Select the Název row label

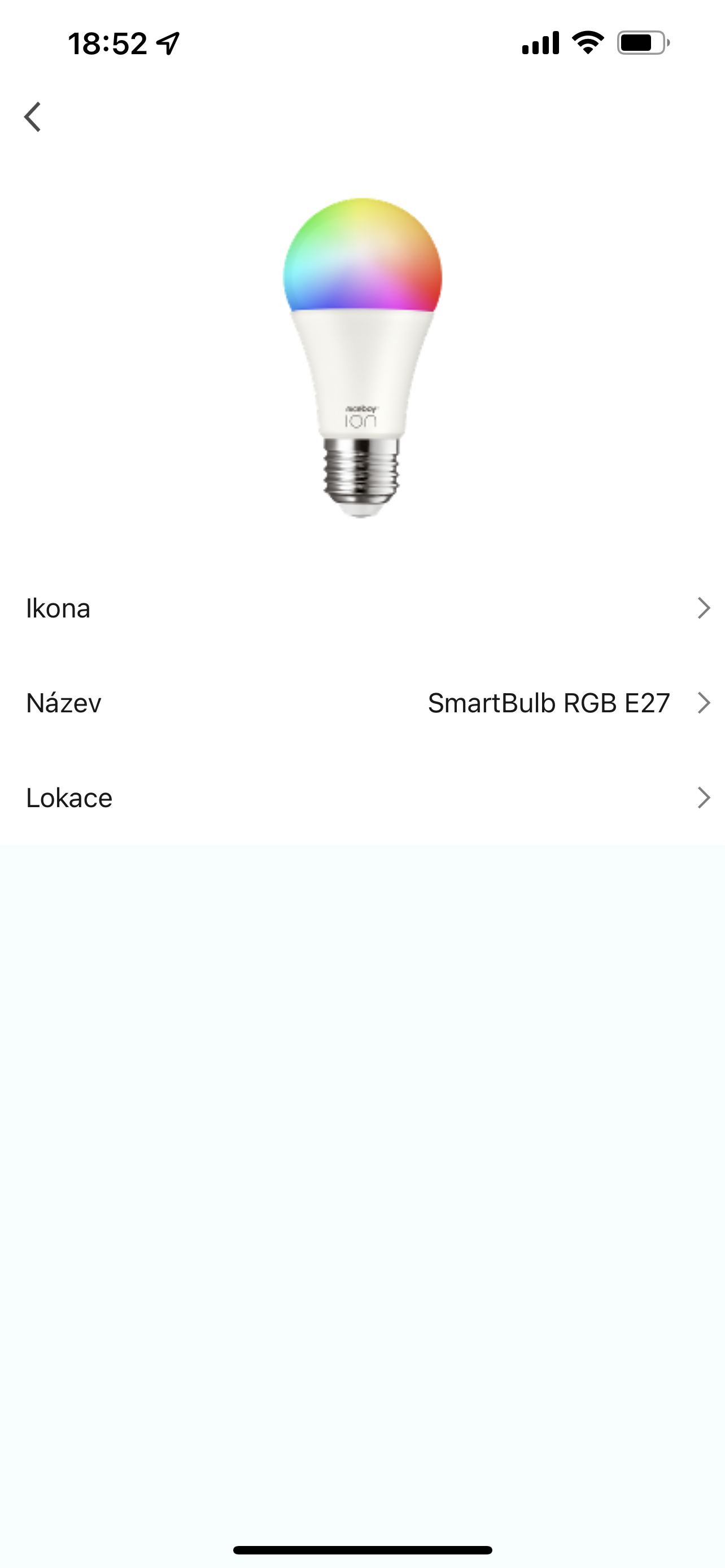[x=64, y=703]
